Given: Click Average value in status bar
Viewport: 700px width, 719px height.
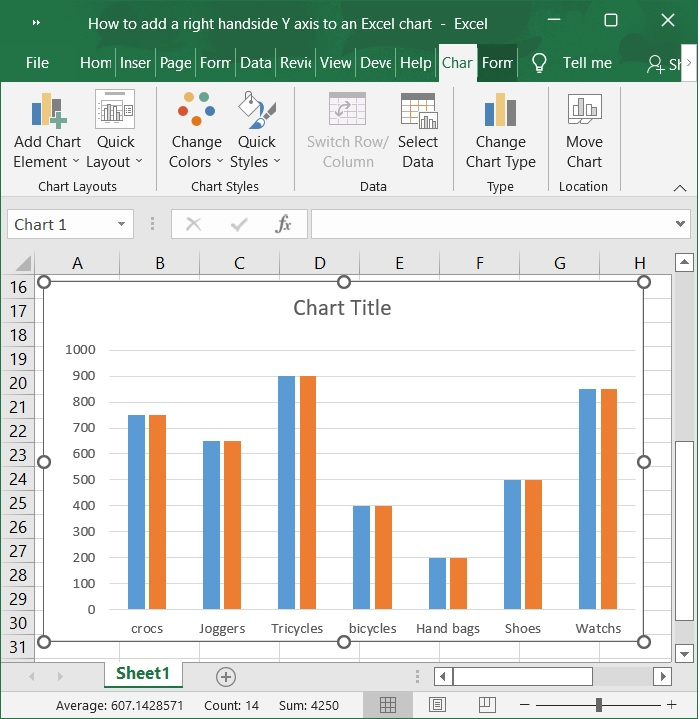Looking at the screenshot, I should (119, 705).
